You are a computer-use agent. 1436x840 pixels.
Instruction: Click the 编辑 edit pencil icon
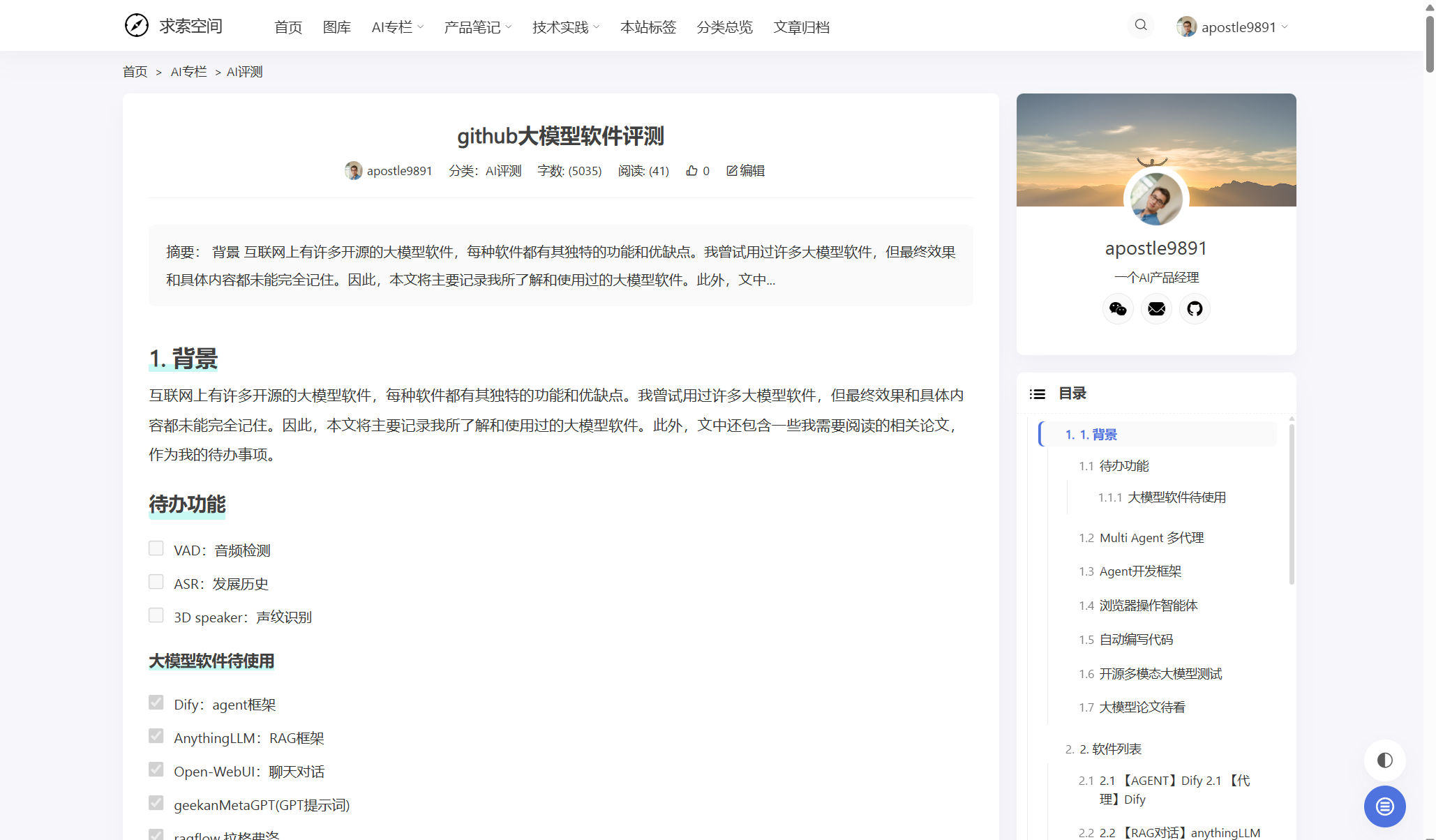[731, 171]
